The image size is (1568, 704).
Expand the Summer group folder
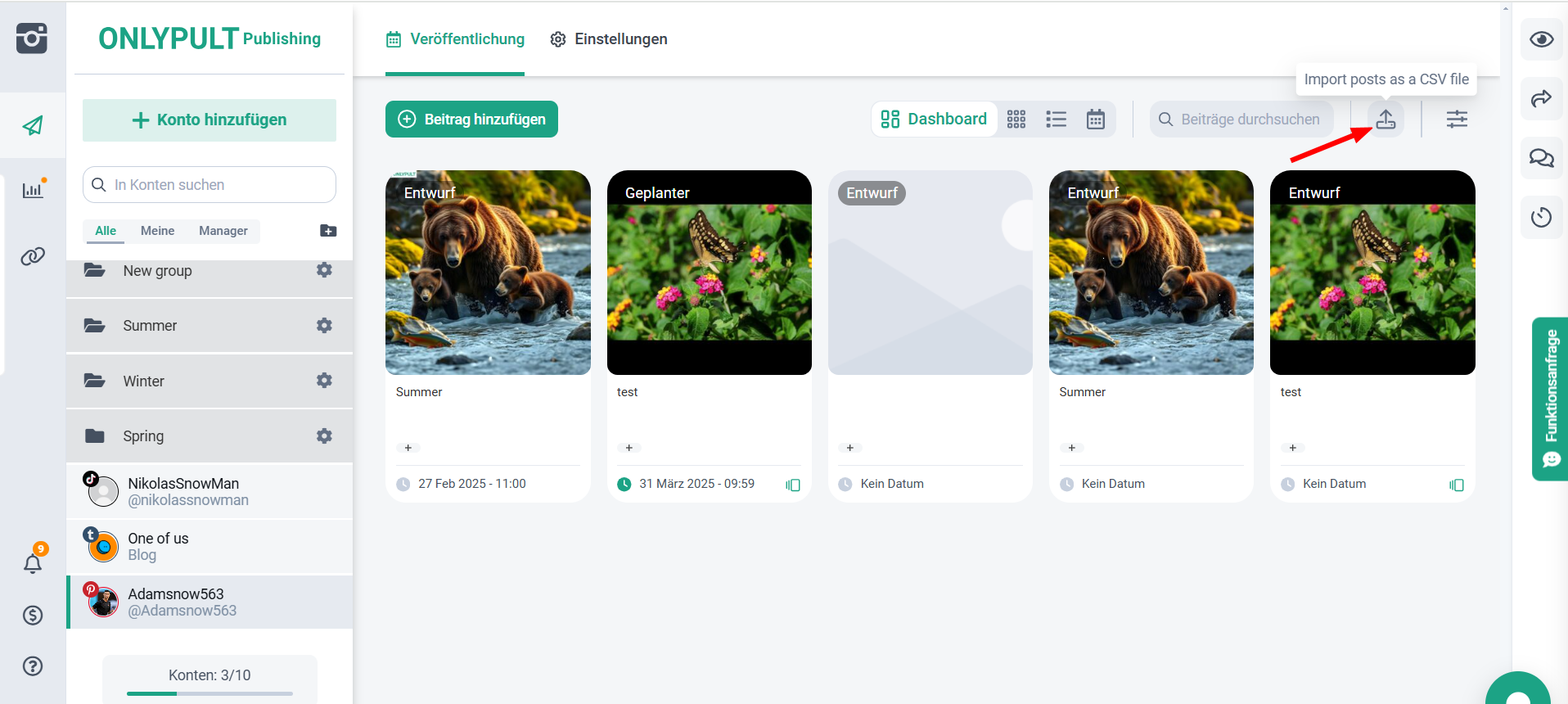pos(150,326)
